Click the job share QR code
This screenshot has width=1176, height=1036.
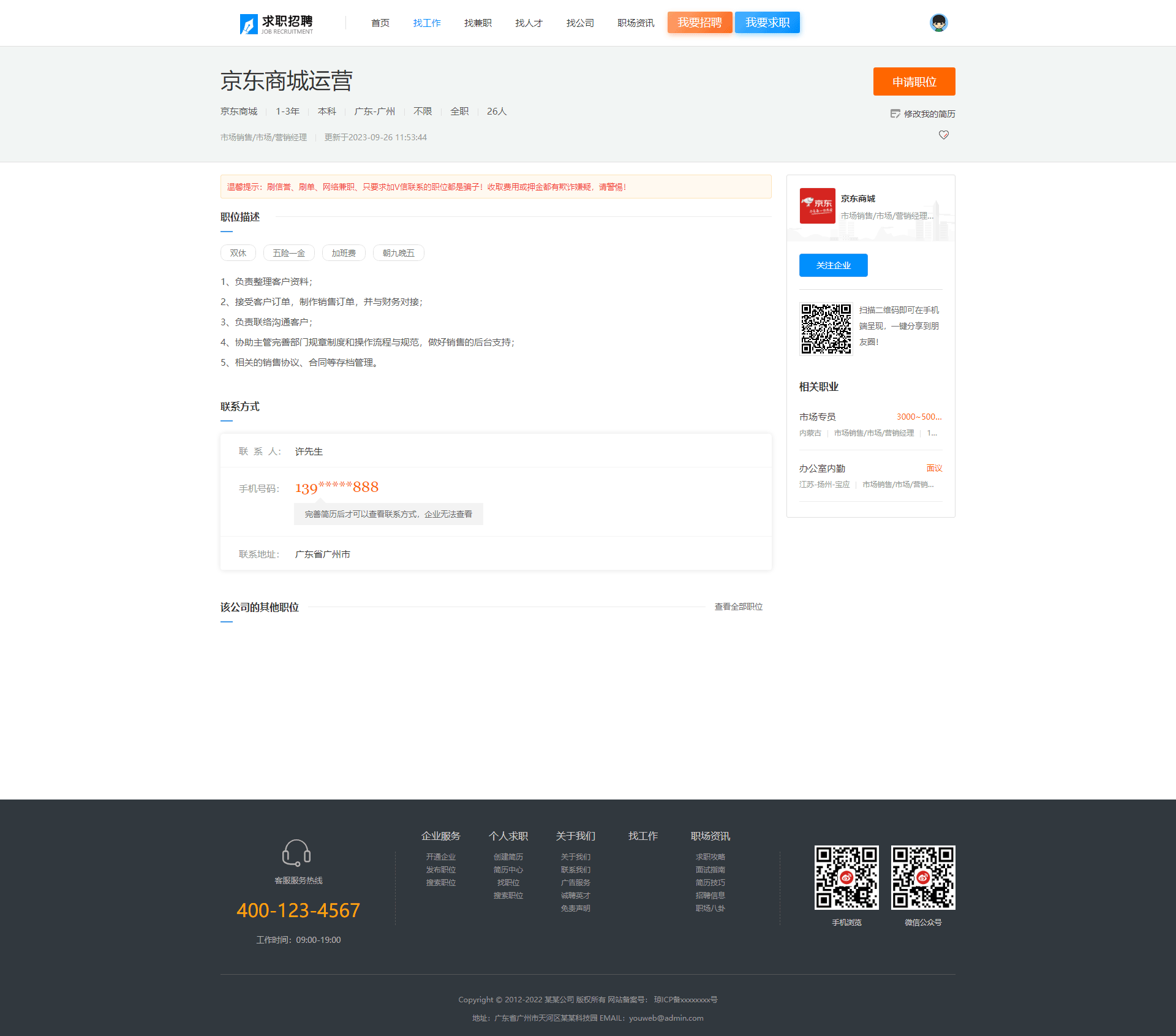pyautogui.click(x=826, y=329)
